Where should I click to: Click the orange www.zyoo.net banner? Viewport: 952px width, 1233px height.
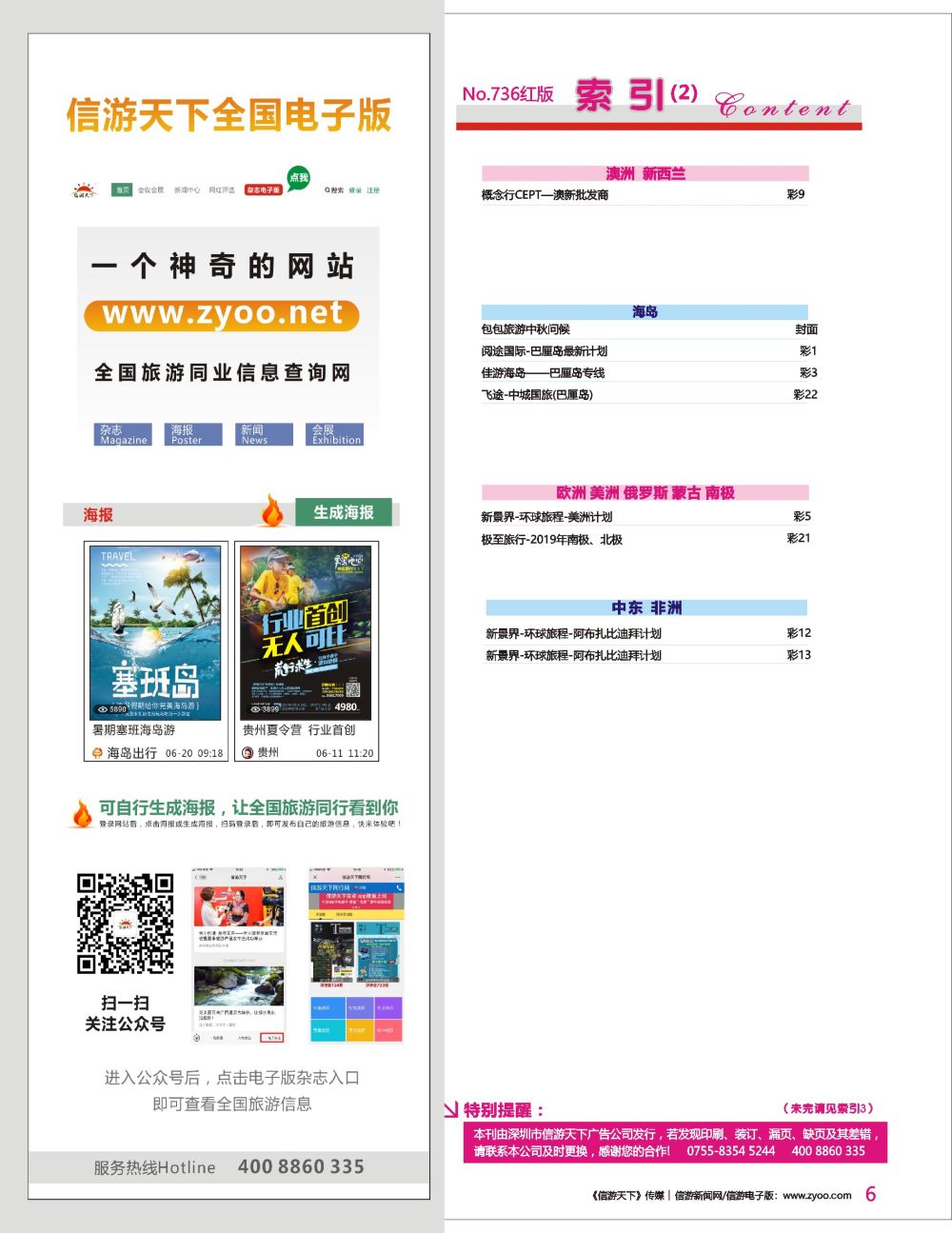tap(222, 315)
